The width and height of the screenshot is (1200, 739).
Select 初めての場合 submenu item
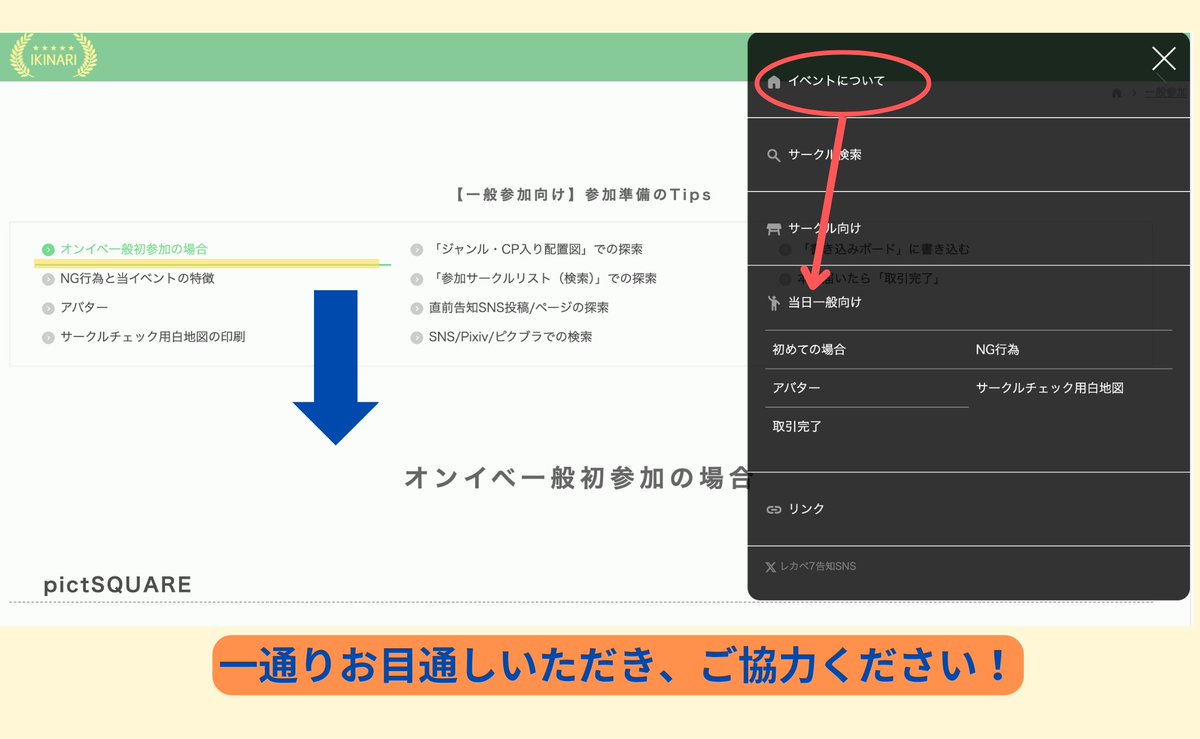tap(809, 350)
